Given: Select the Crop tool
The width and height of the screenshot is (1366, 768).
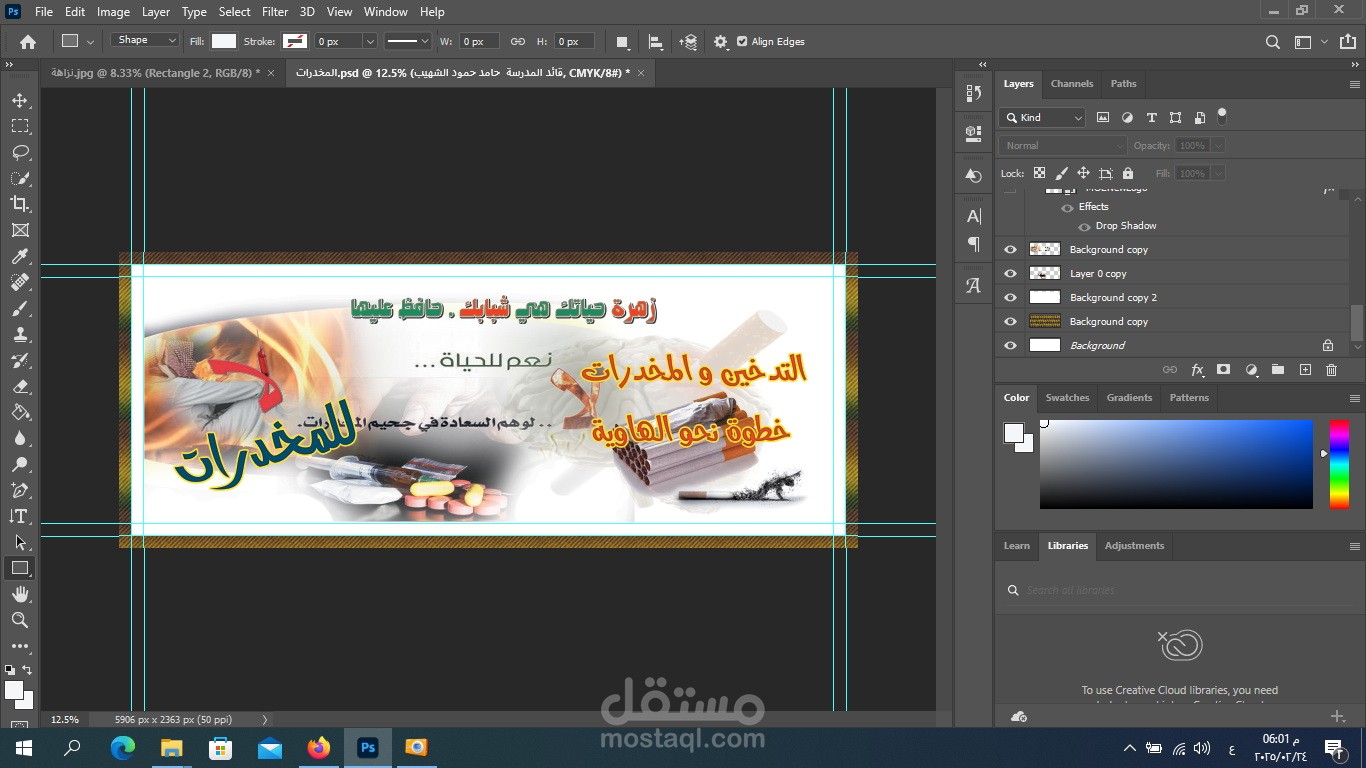Looking at the screenshot, I should tap(20, 204).
